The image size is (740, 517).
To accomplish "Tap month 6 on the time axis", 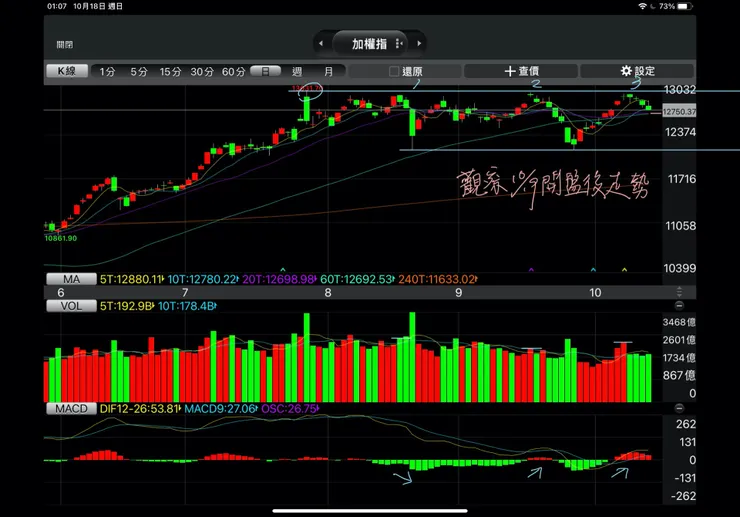I will click(x=61, y=293).
